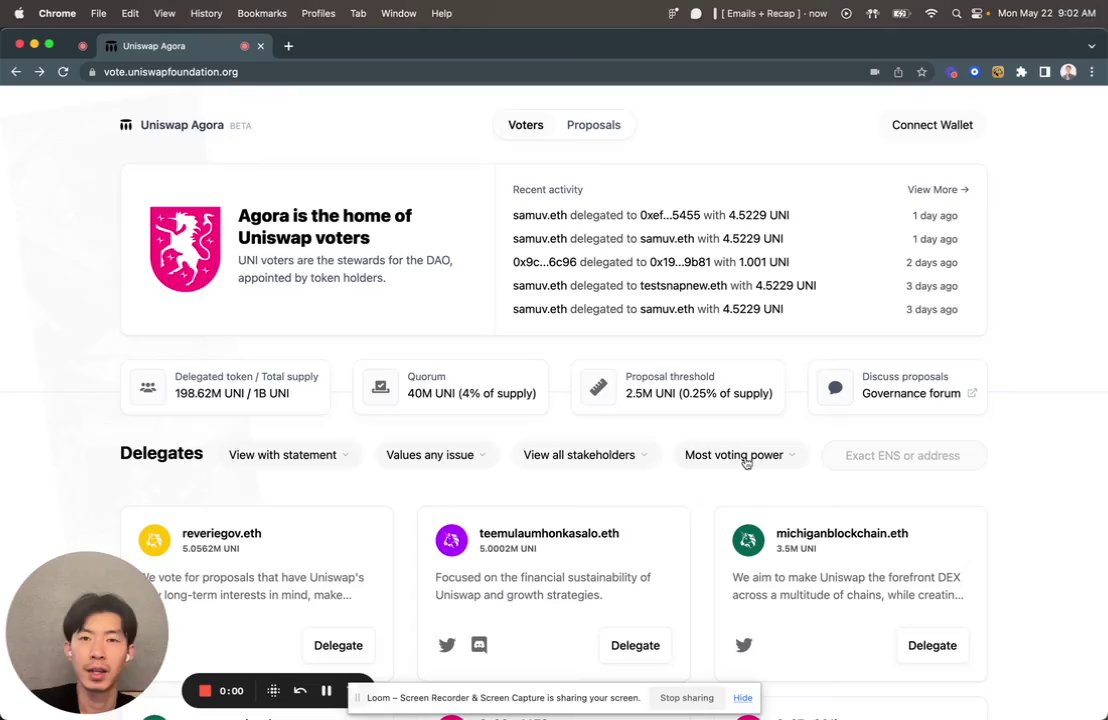Toggle the Chrome side panel icon

pyautogui.click(x=1044, y=72)
